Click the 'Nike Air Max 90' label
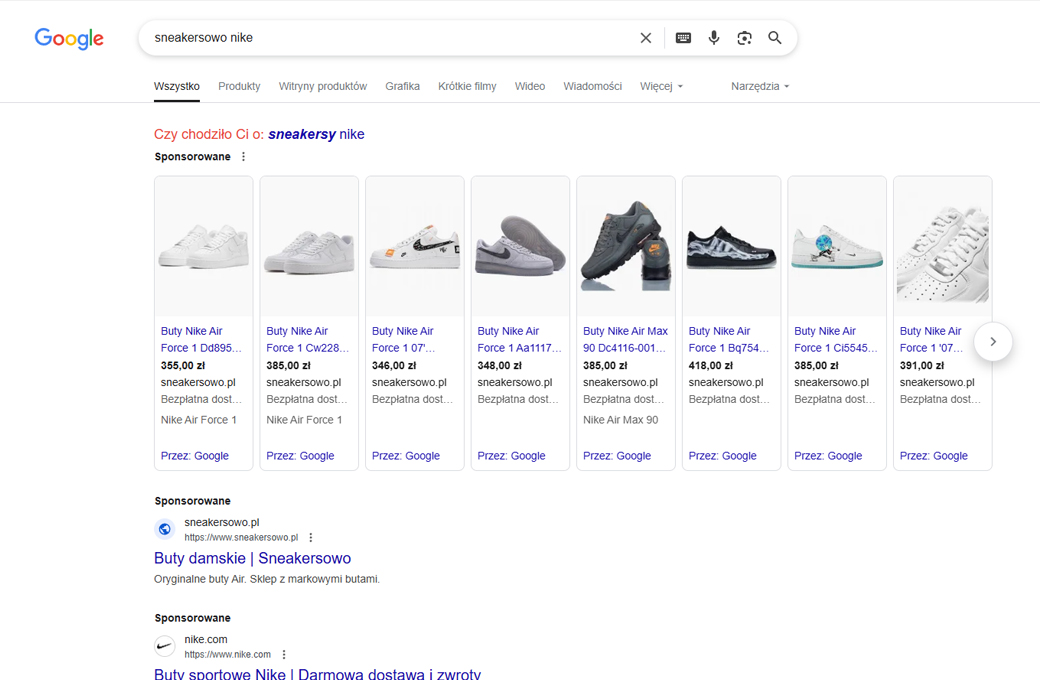The width and height of the screenshot is (1040, 680). [621, 420]
